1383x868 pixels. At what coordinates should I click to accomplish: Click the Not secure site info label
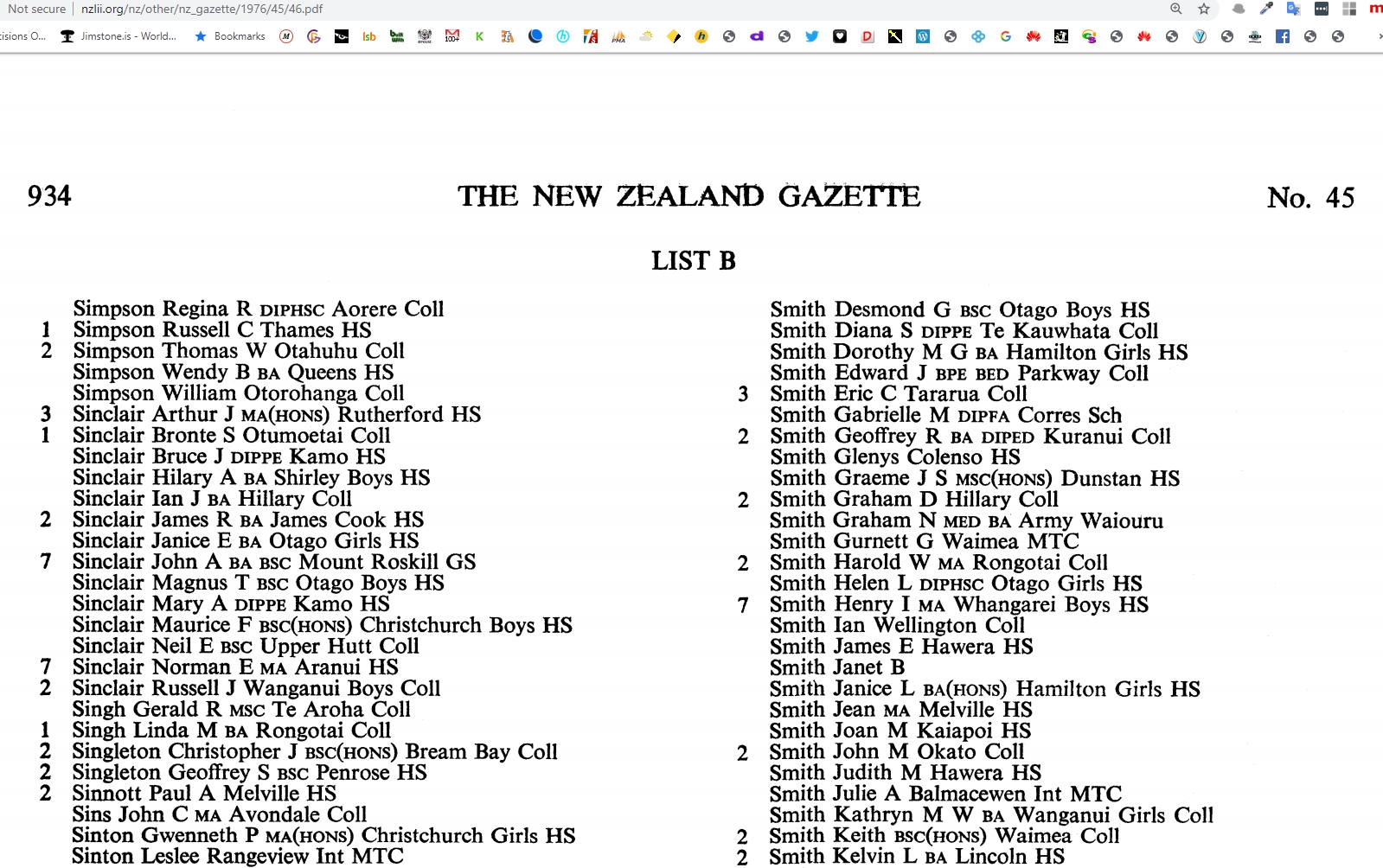point(36,9)
